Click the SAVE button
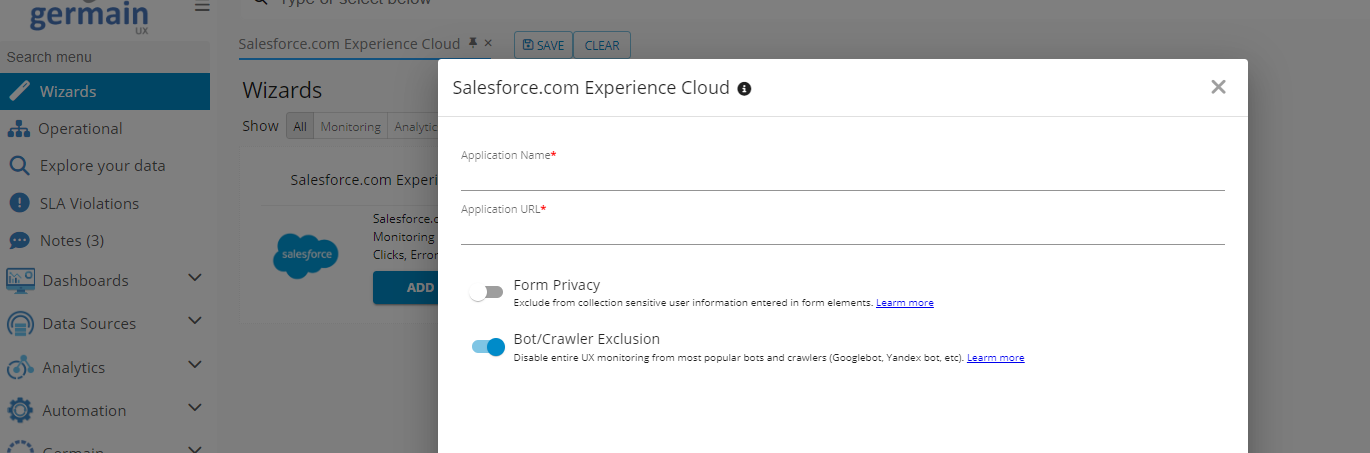The height and width of the screenshot is (453, 1370). tap(543, 45)
